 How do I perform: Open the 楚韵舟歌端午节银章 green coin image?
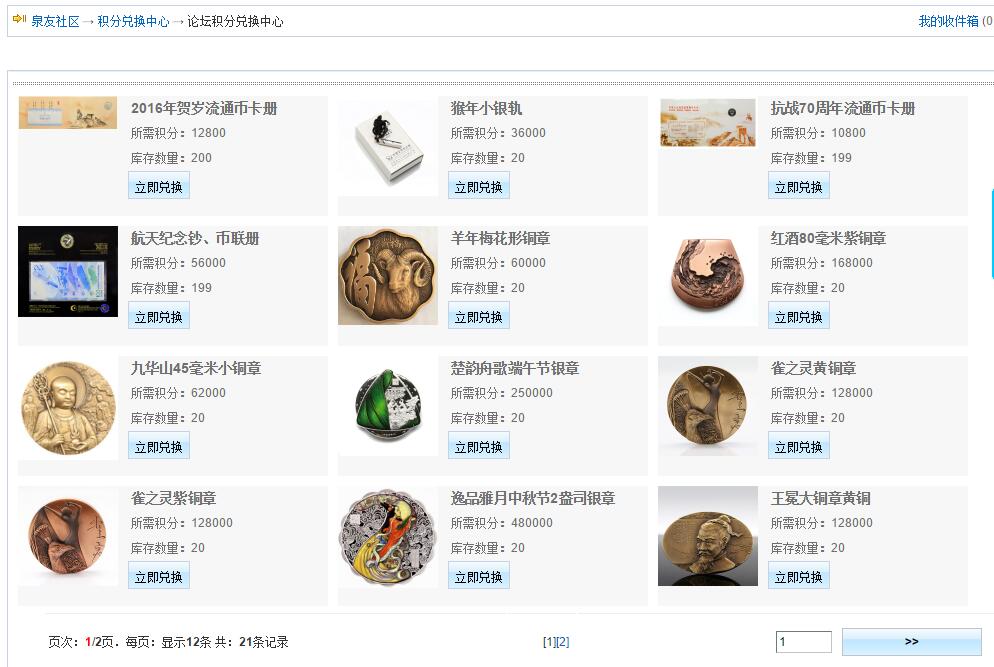click(x=388, y=406)
